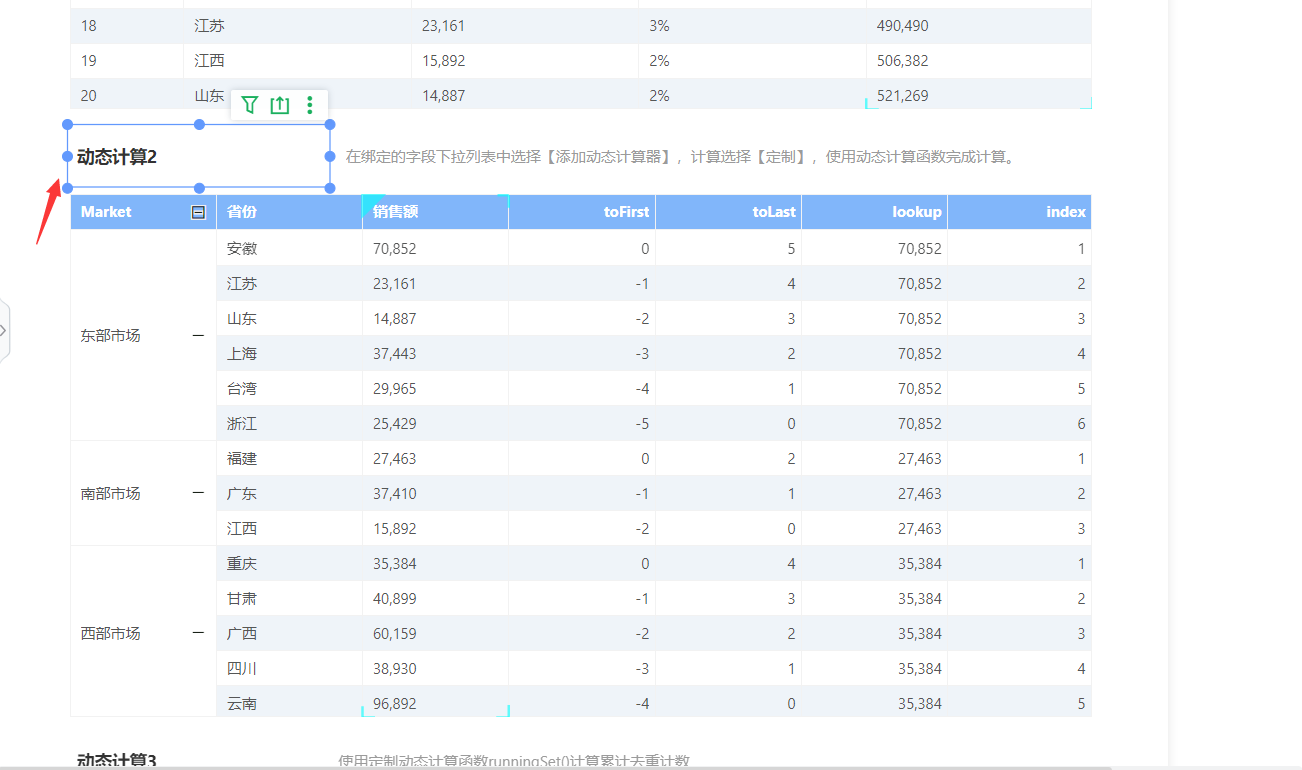Collapse all groups via Market header minus box
Viewport: 1302px width, 770px height.
click(x=198, y=212)
